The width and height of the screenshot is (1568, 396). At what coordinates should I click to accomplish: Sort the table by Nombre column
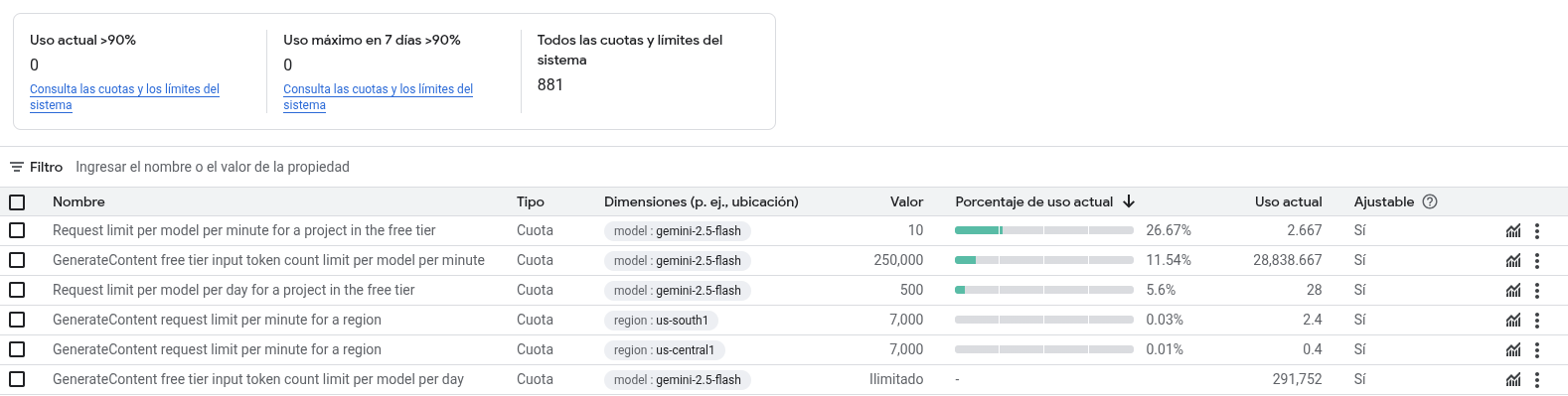click(78, 201)
